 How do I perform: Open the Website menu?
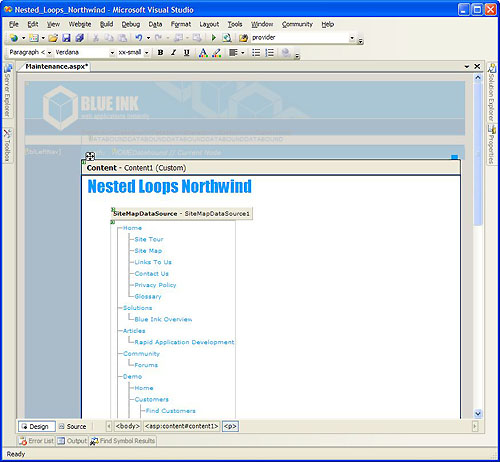pyautogui.click(x=80, y=24)
